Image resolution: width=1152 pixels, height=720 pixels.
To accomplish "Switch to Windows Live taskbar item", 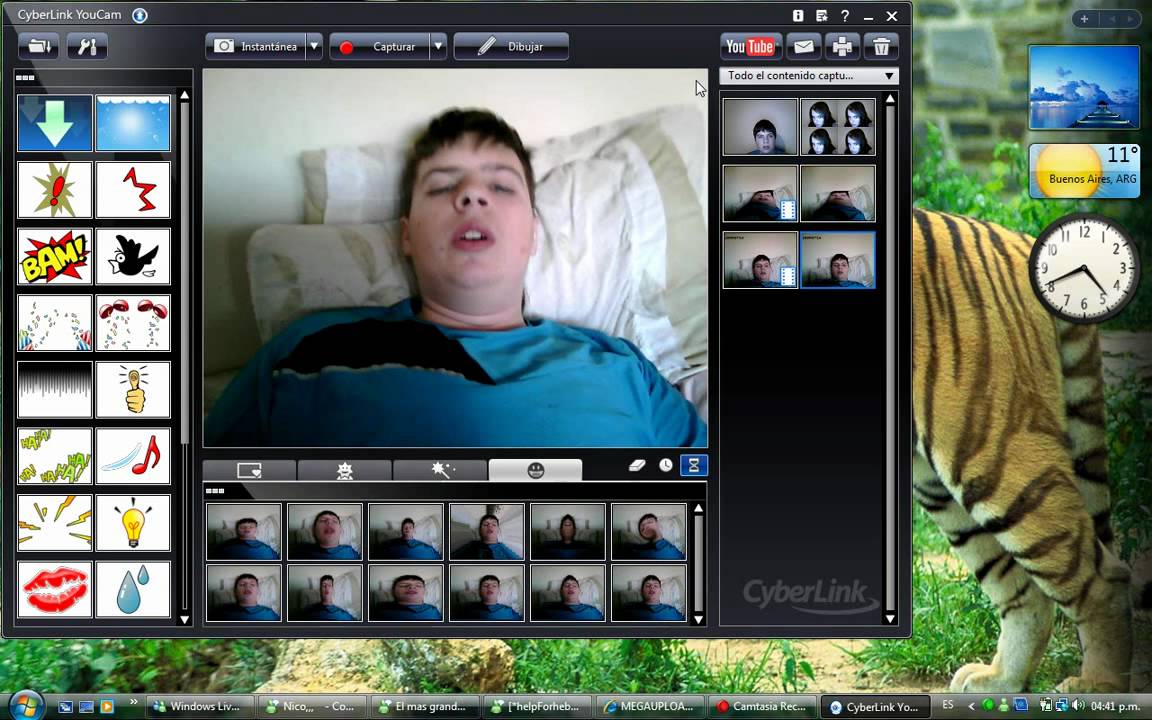I will tap(200, 707).
